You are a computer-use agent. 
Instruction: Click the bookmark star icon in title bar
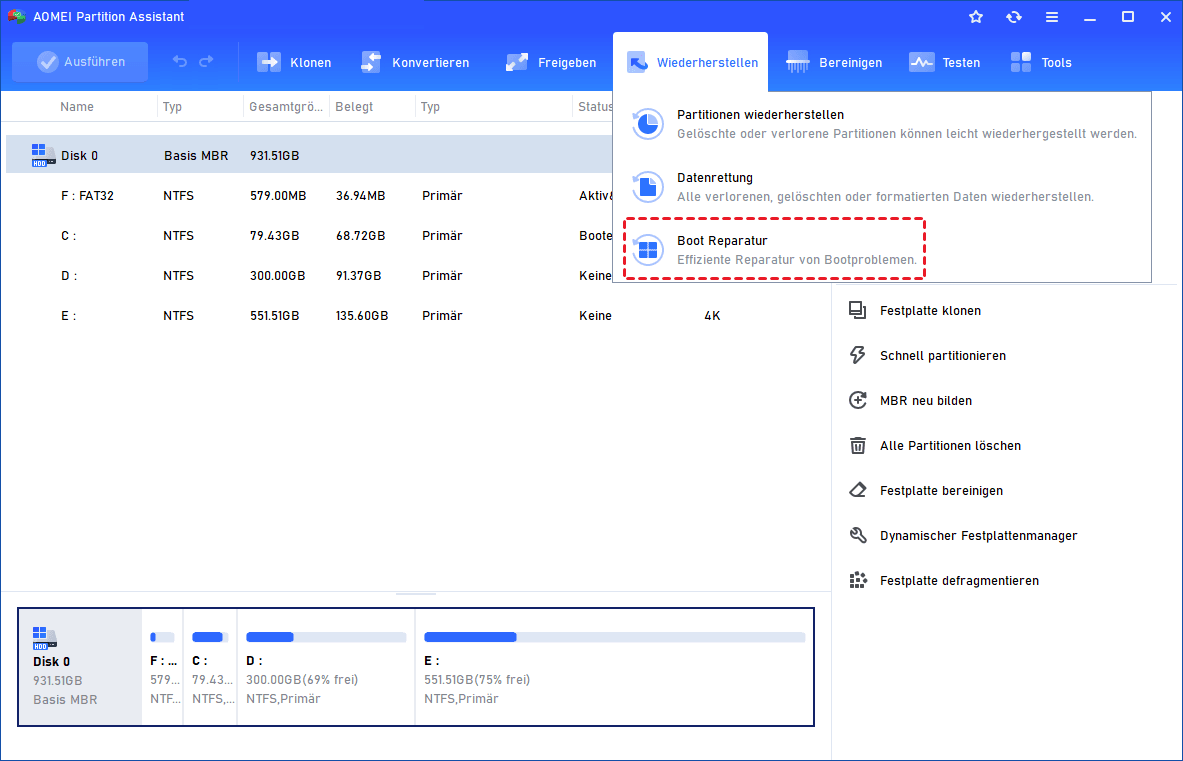[x=976, y=17]
